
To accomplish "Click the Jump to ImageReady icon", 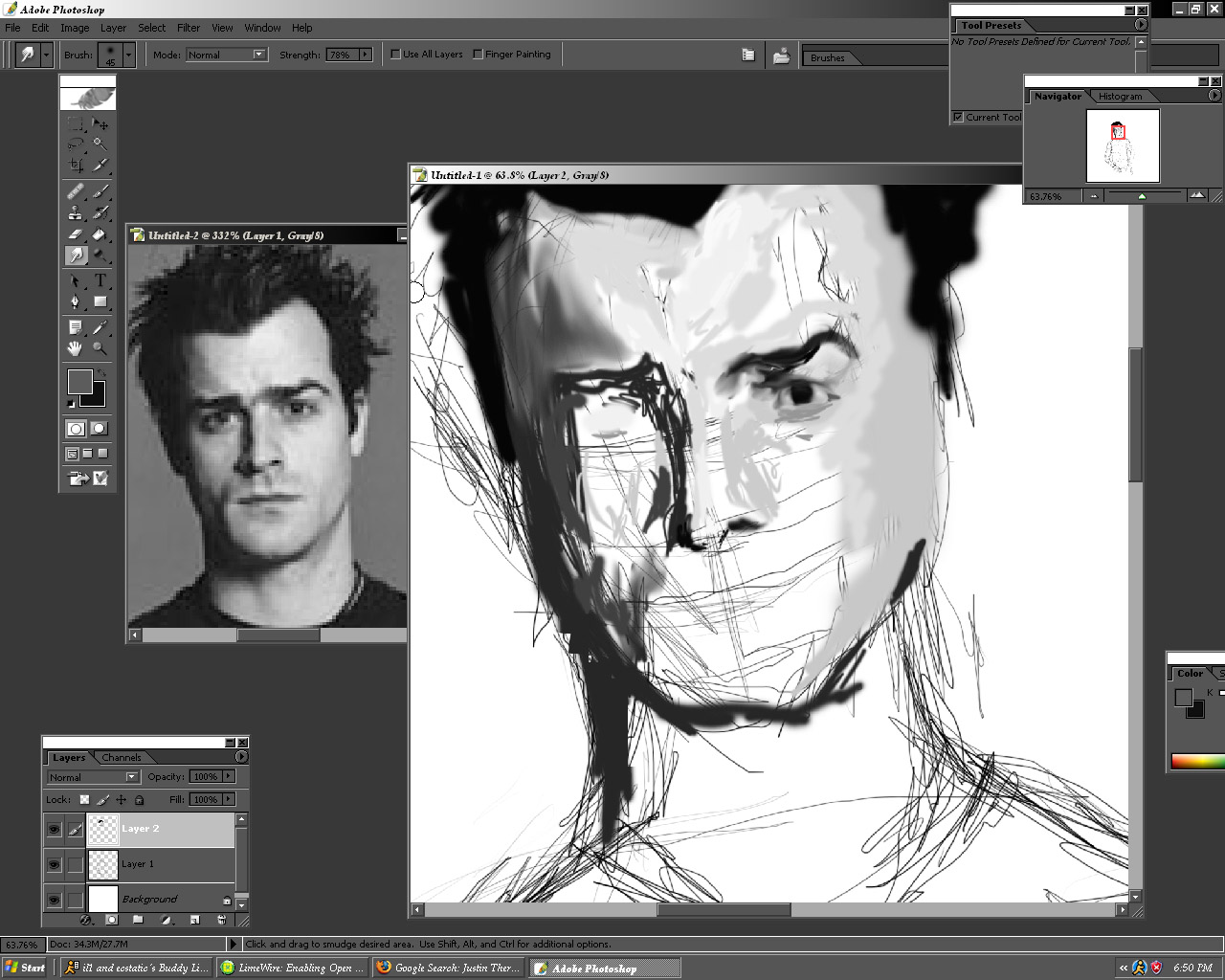I will (x=88, y=478).
